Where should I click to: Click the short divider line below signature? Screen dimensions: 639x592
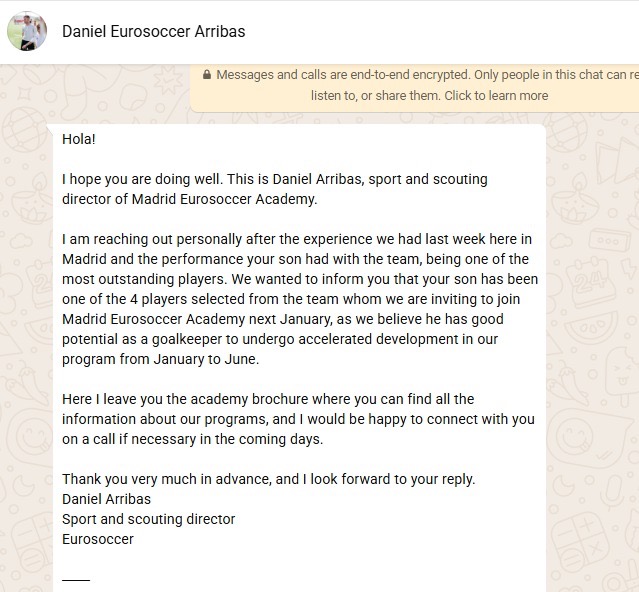click(76, 579)
